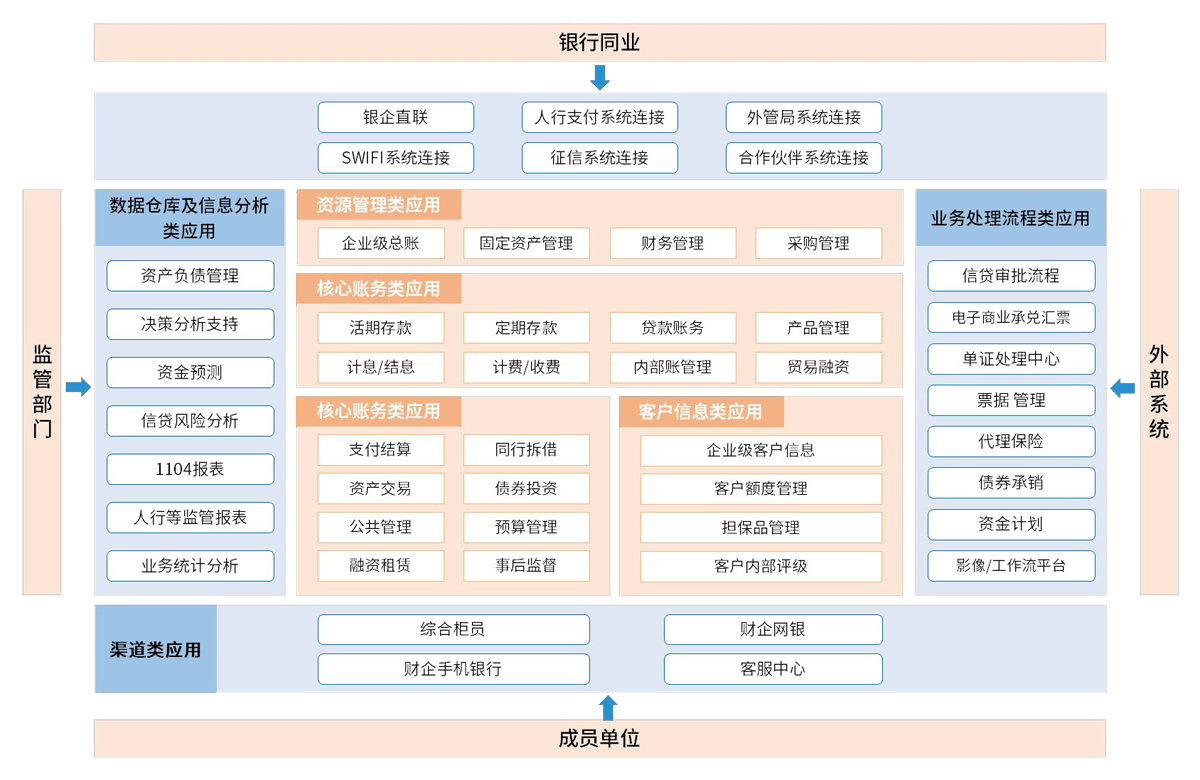Click the blue up arrow above 成员单位
This screenshot has width=1200, height=780.
pos(607,707)
